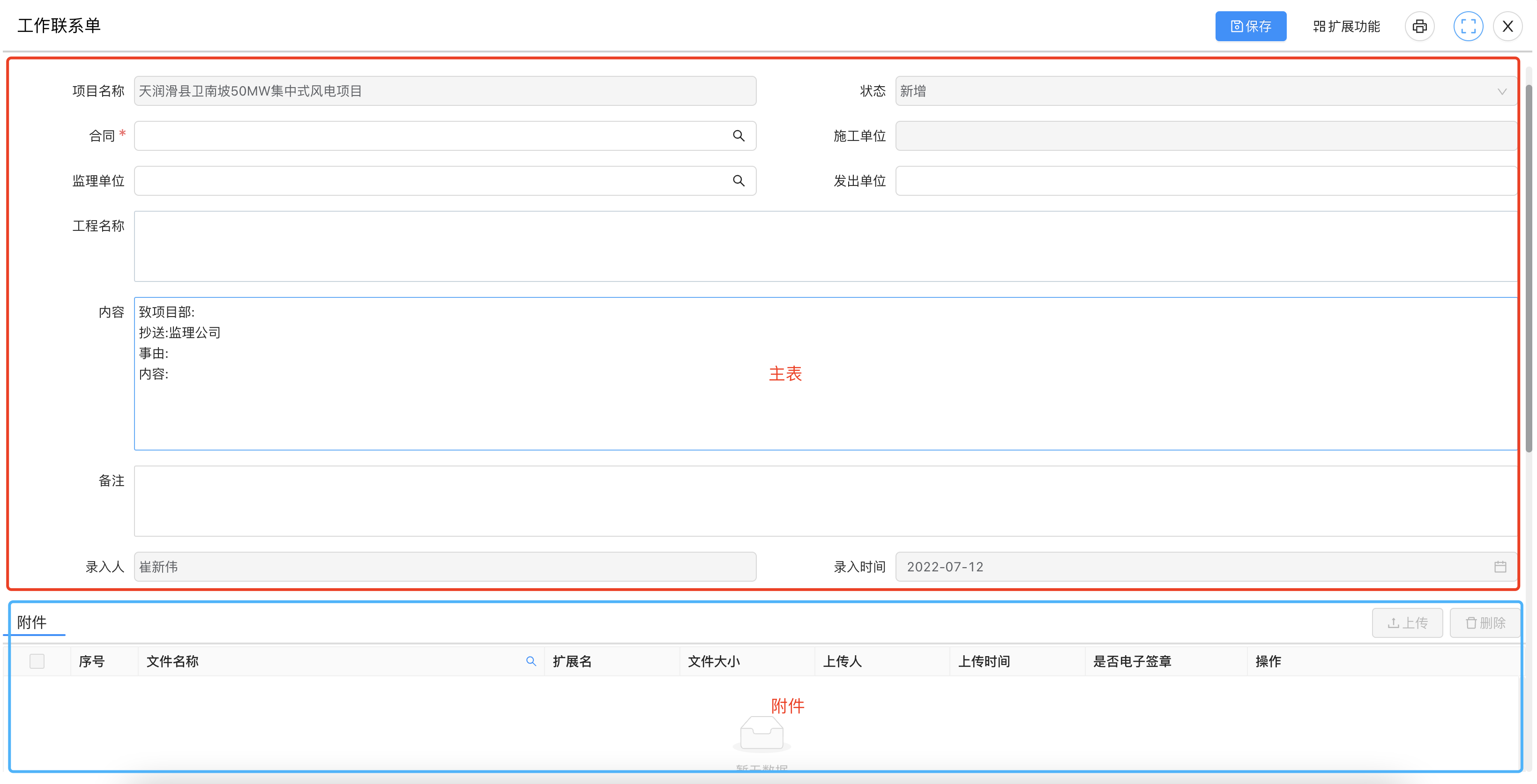Click calendar icon in 录入时间 field
The image size is (1537, 784).
1500,567
